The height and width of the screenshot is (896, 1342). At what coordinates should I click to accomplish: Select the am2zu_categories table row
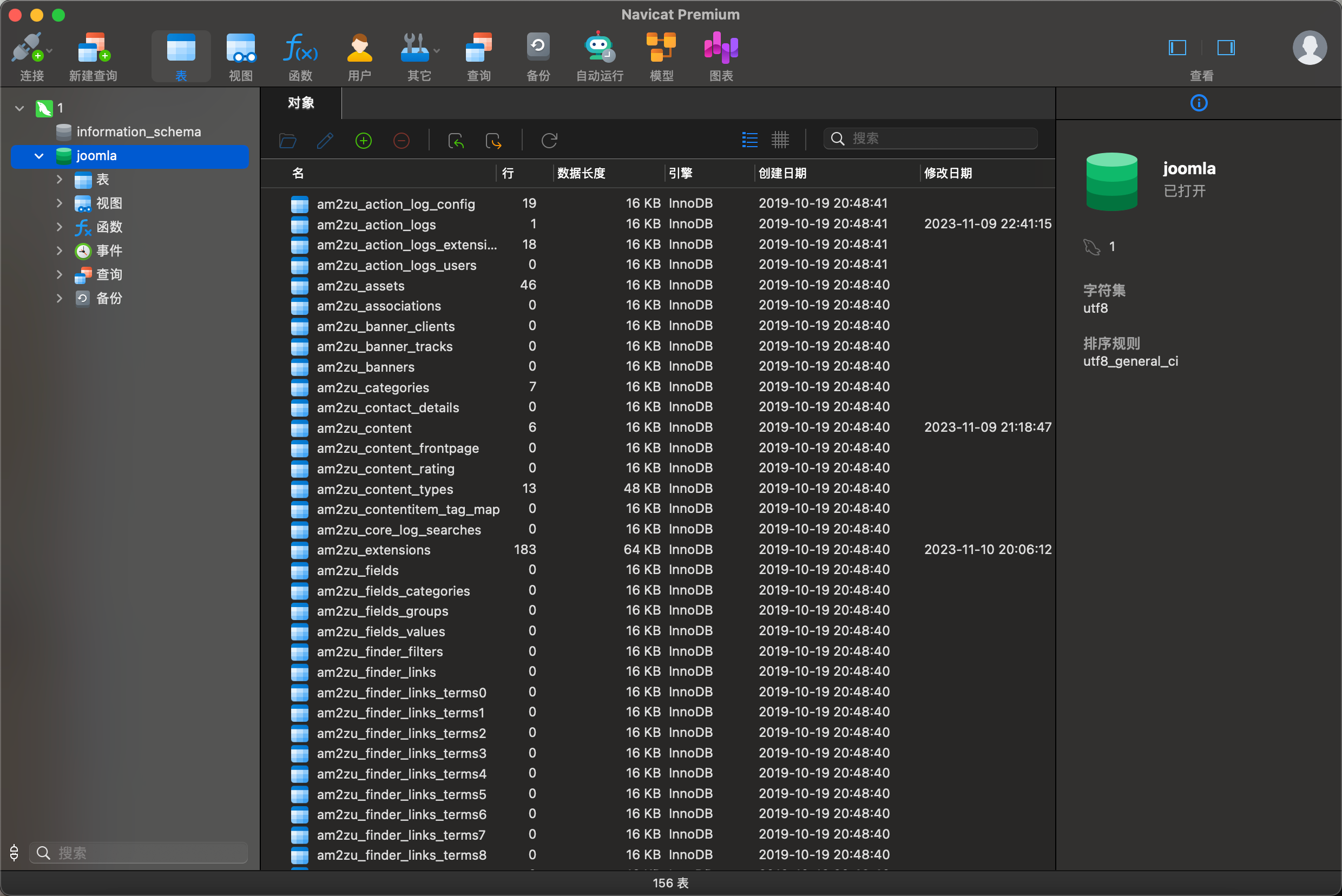(658, 387)
